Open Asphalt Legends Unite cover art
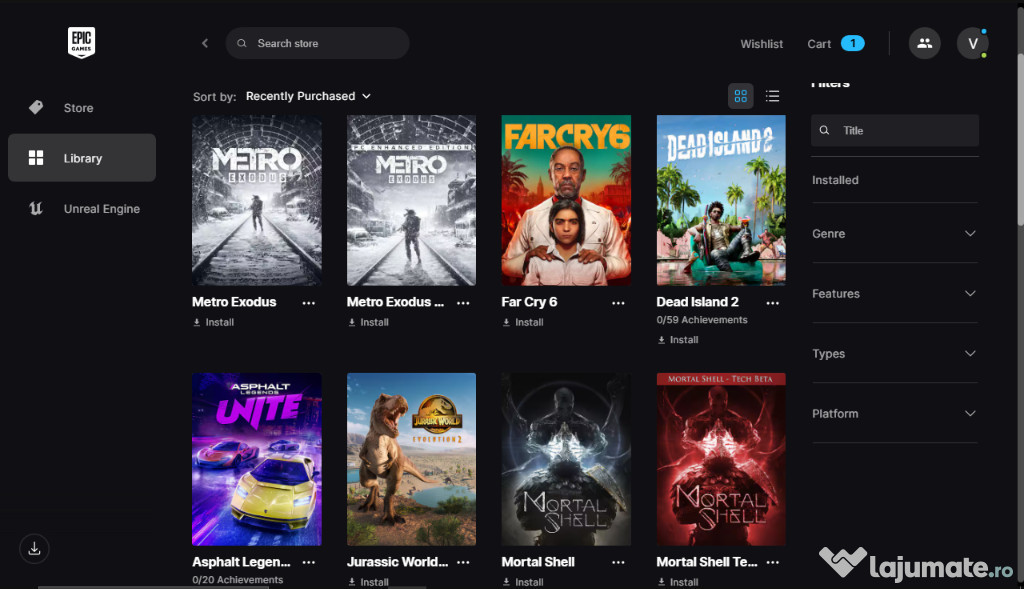The width and height of the screenshot is (1024, 589). coord(257,459)
